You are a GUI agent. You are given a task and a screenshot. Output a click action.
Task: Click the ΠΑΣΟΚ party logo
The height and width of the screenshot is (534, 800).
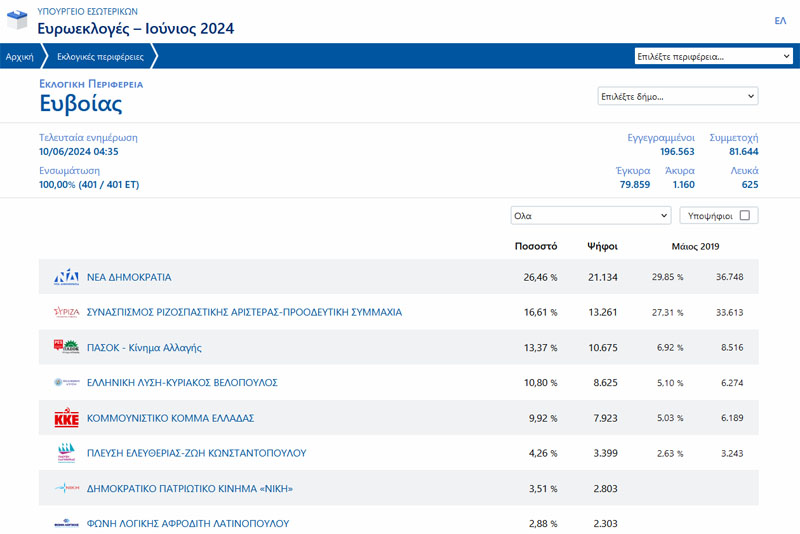[x=66, y=347]
